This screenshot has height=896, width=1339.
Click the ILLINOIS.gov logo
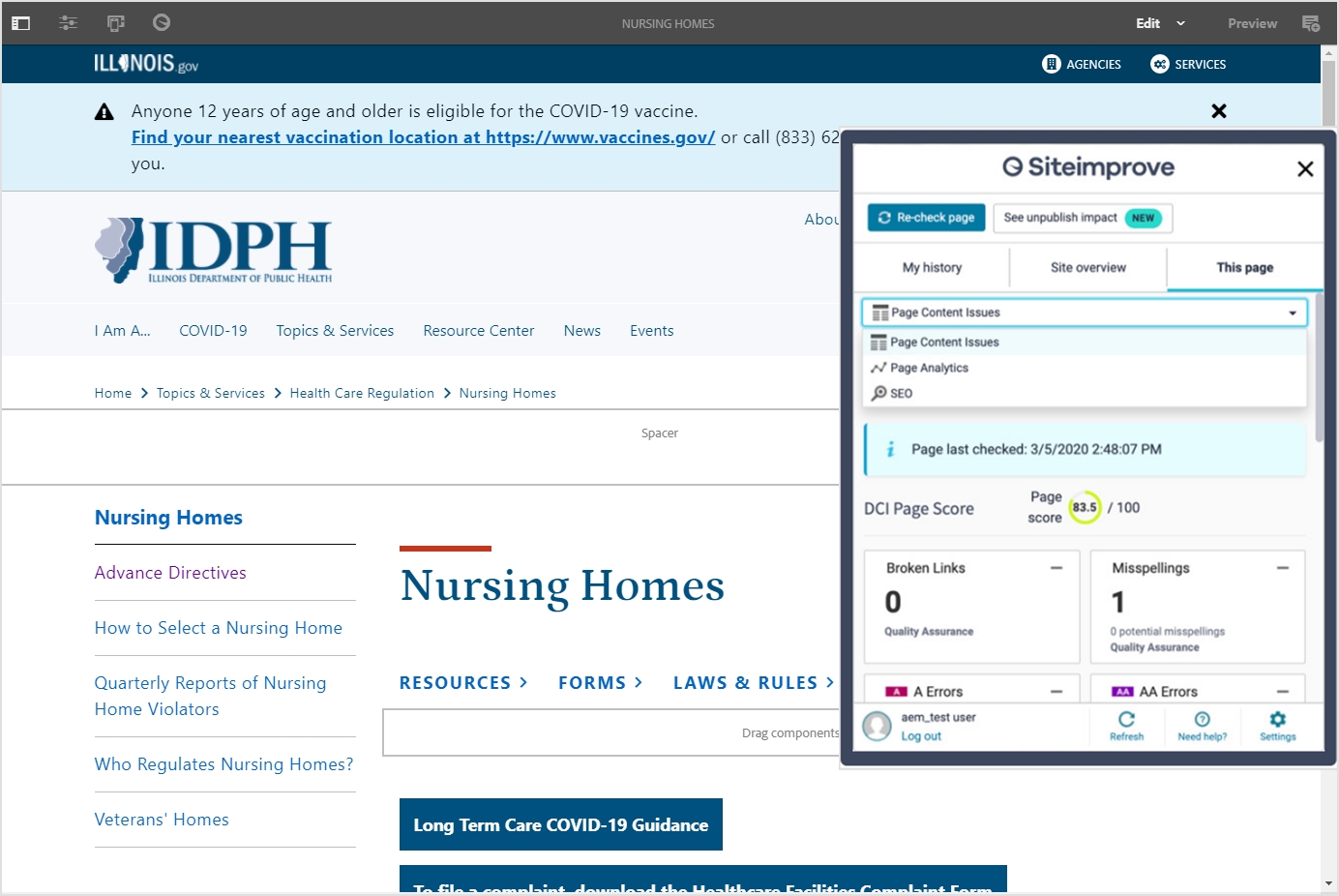pos(146,64)
